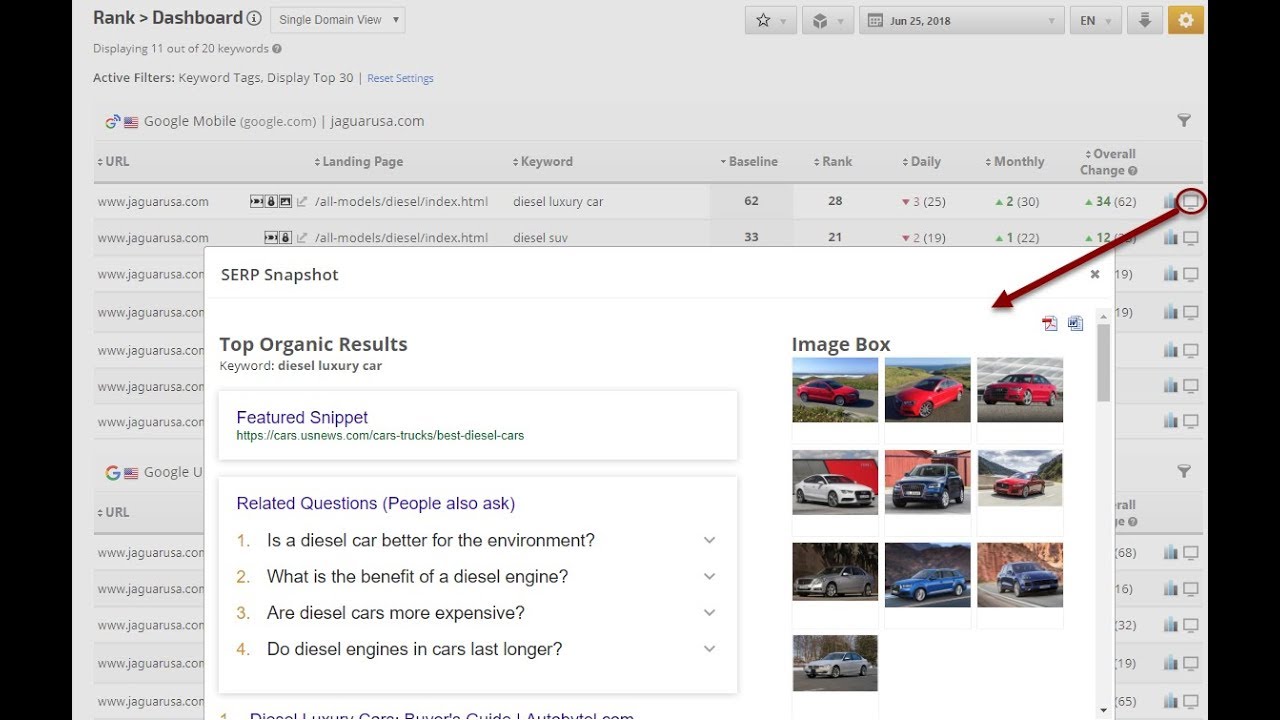The height and width of the screenshot is (720, 1280).
Task: Click 'Related Questions (People also ask)' heading
Action: (x=376, y=503)
